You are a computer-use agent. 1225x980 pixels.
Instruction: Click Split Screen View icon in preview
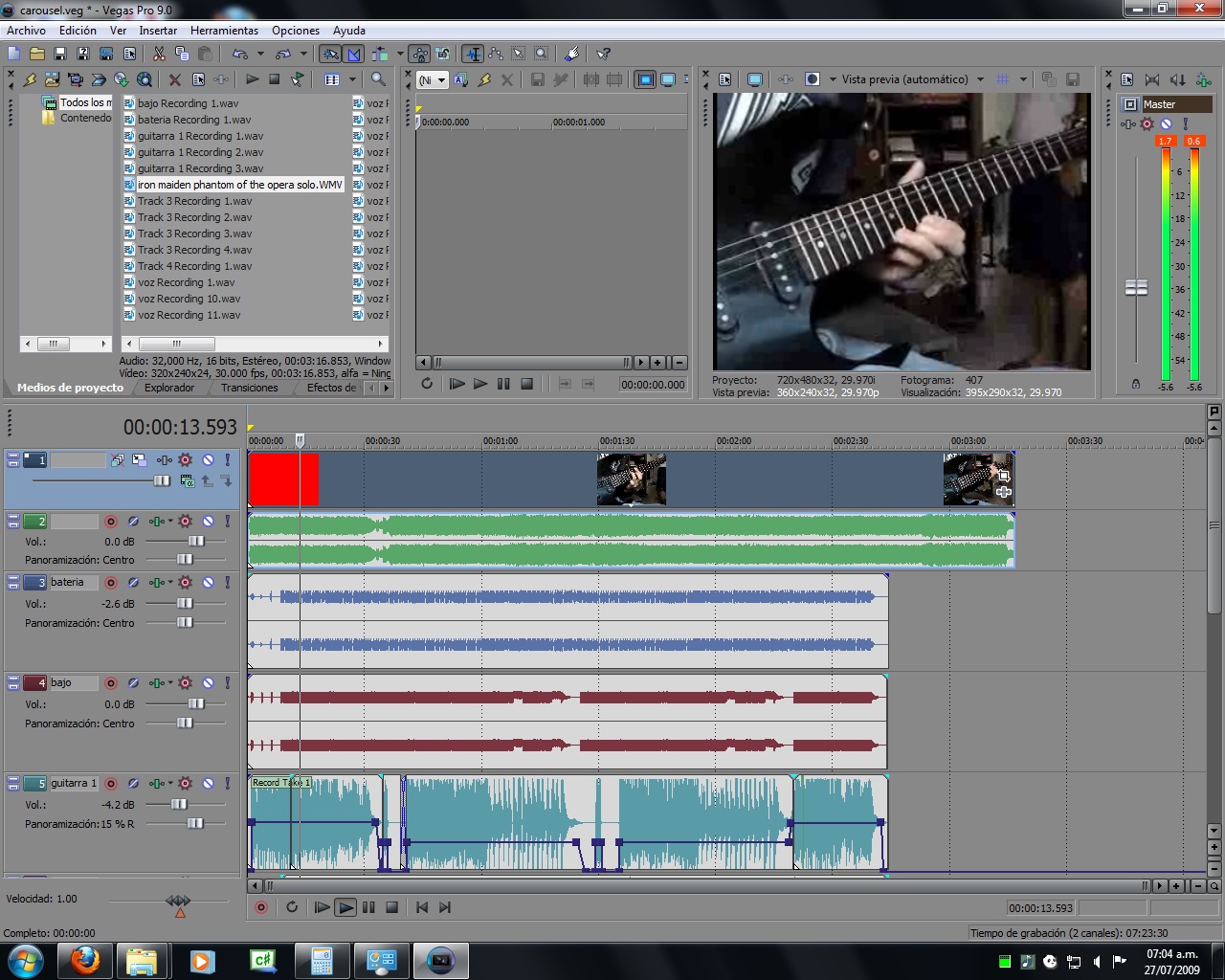click(x=813, y=79)
